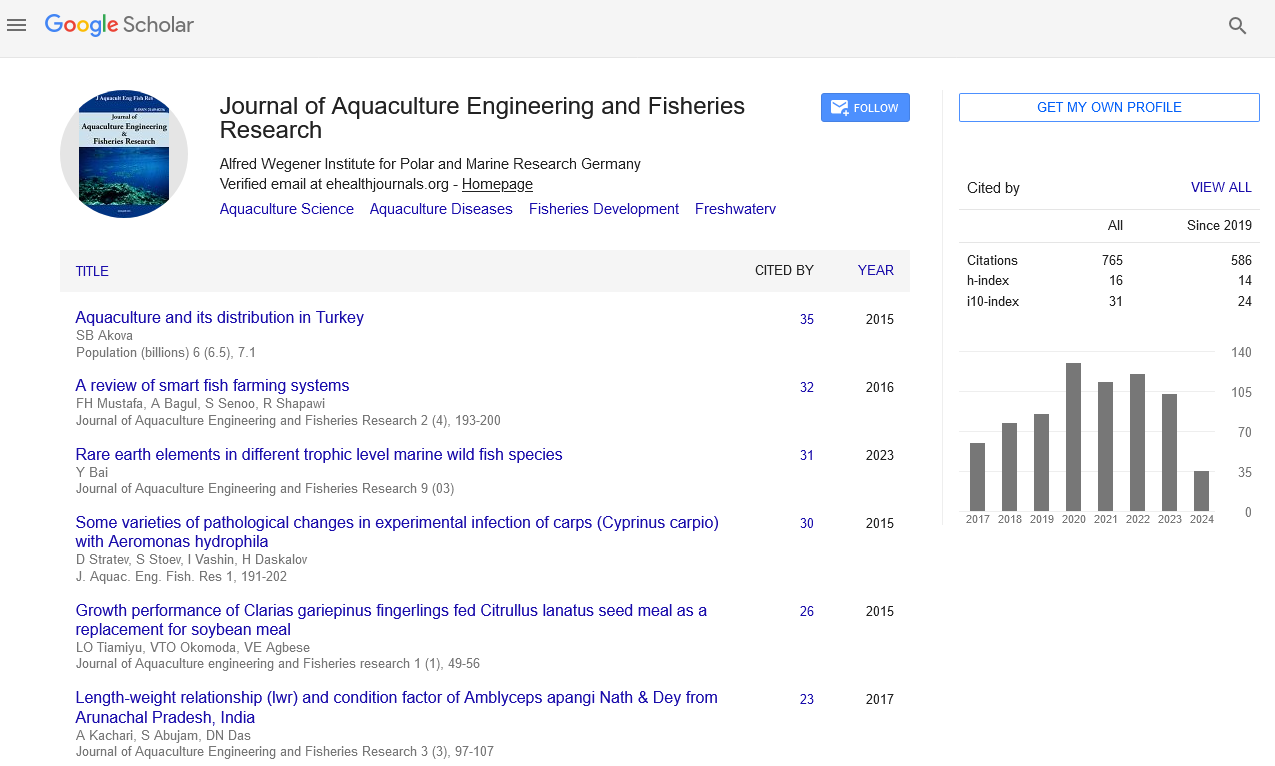Image resolution: width=1275 pixels, height=766 pixels.
Task: Click the total citations value 765
Action: (1112, 260)
